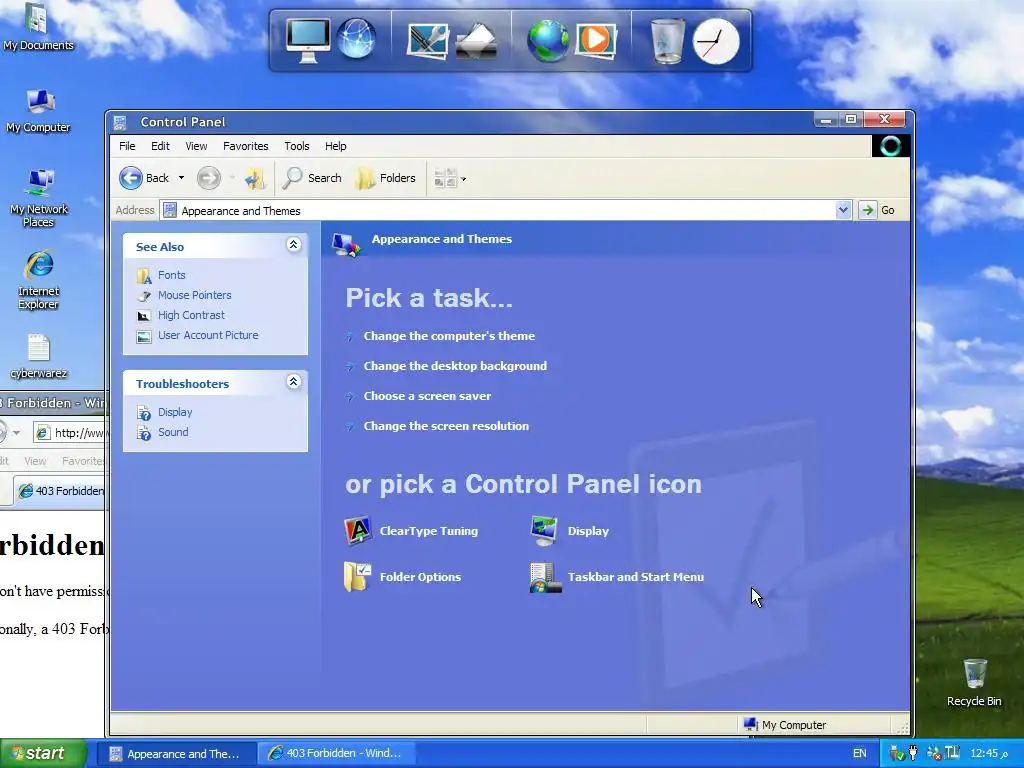Switch to Appearance and Themes taskbar button

pos(176,754)
